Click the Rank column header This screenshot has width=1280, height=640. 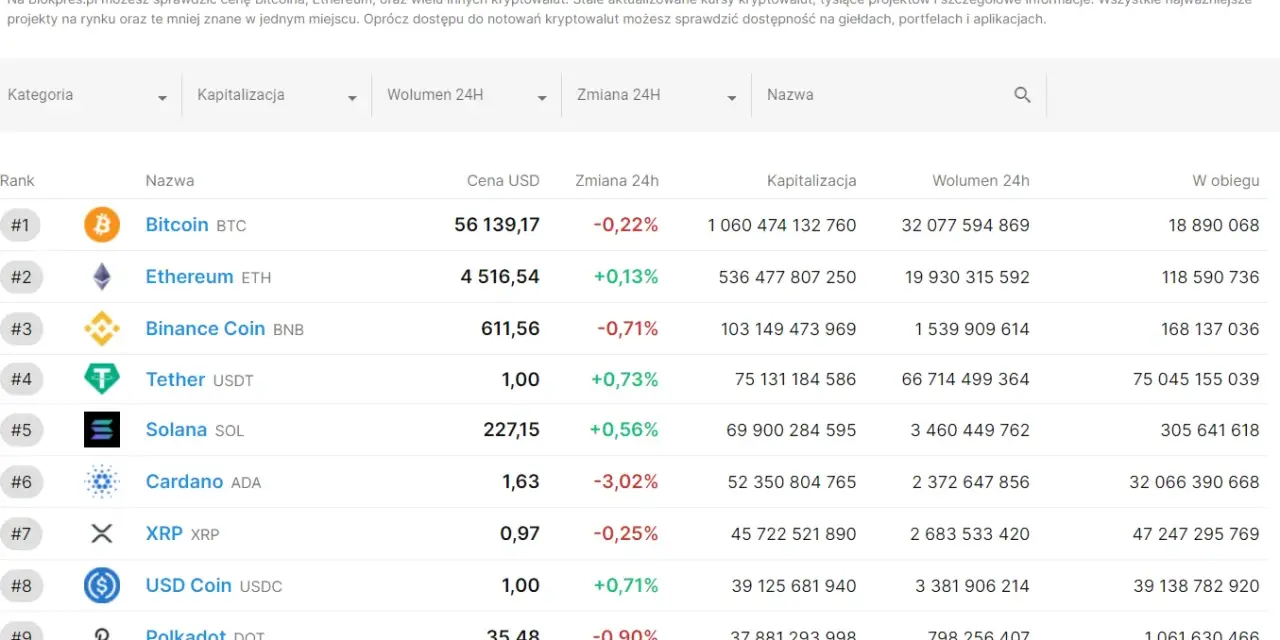click(17, 181)
